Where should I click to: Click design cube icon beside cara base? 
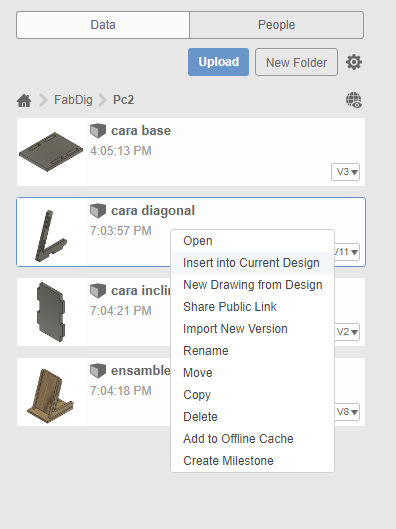pos(98,131)
